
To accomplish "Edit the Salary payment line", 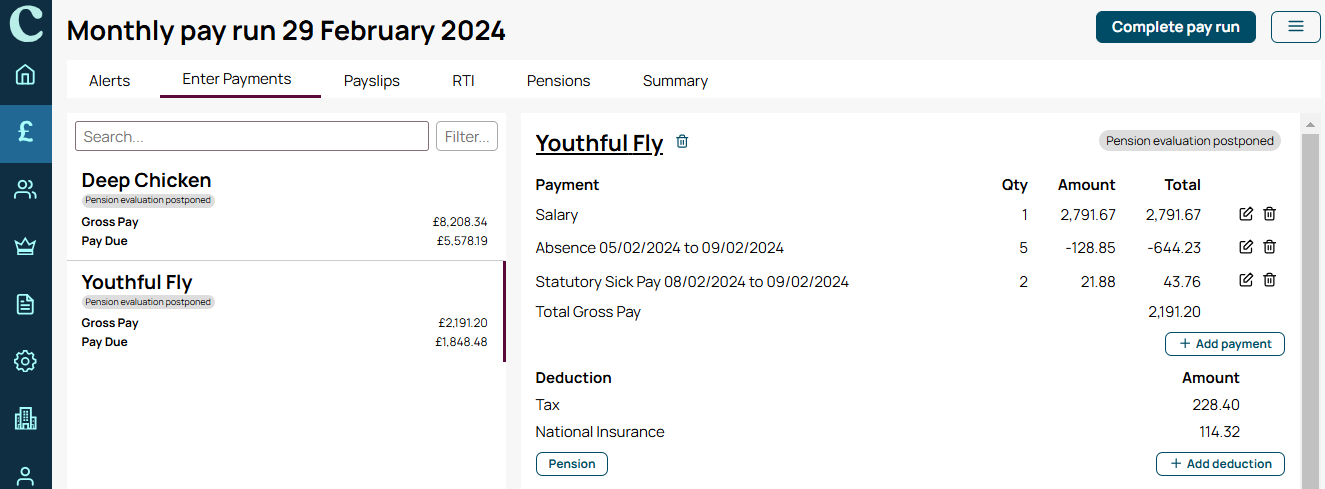I will [x=1246, y=214].
